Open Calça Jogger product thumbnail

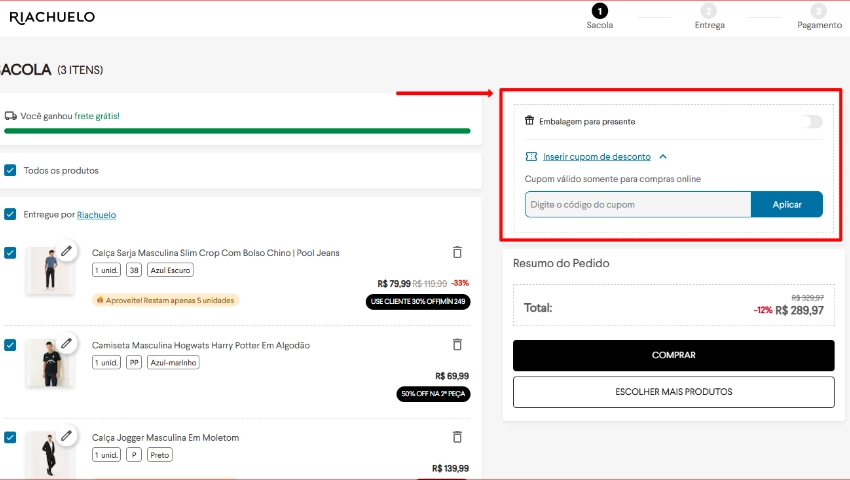tap(50, 455)
